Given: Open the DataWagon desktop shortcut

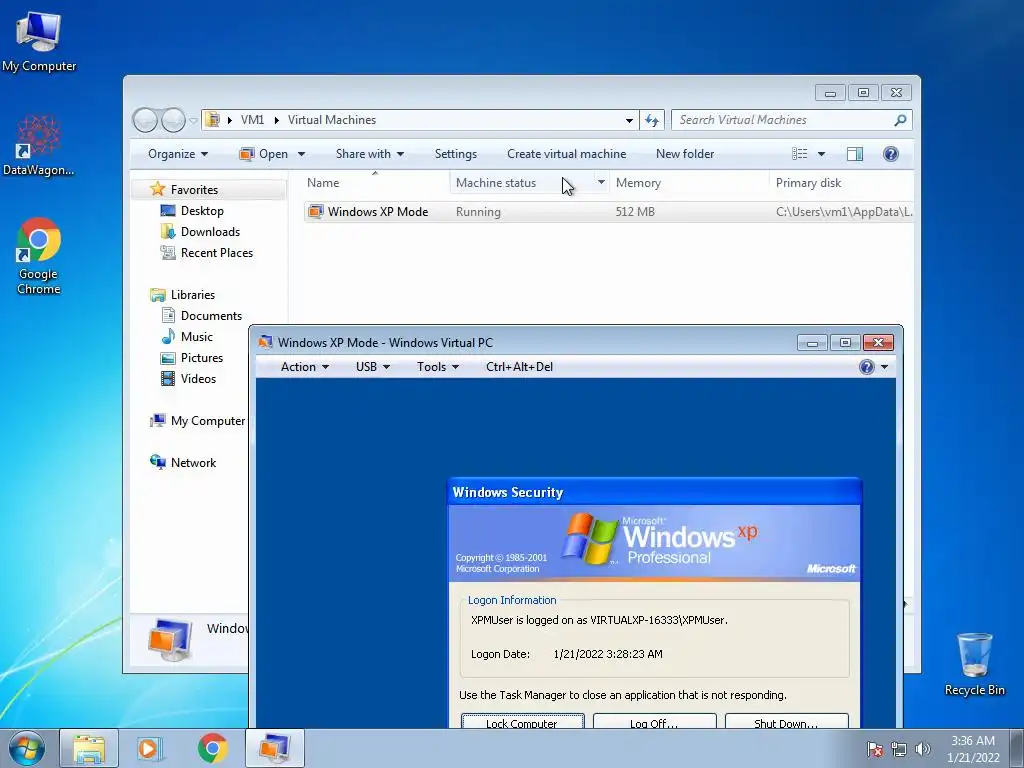Looking at the screenshot, I should pos(39,145).
